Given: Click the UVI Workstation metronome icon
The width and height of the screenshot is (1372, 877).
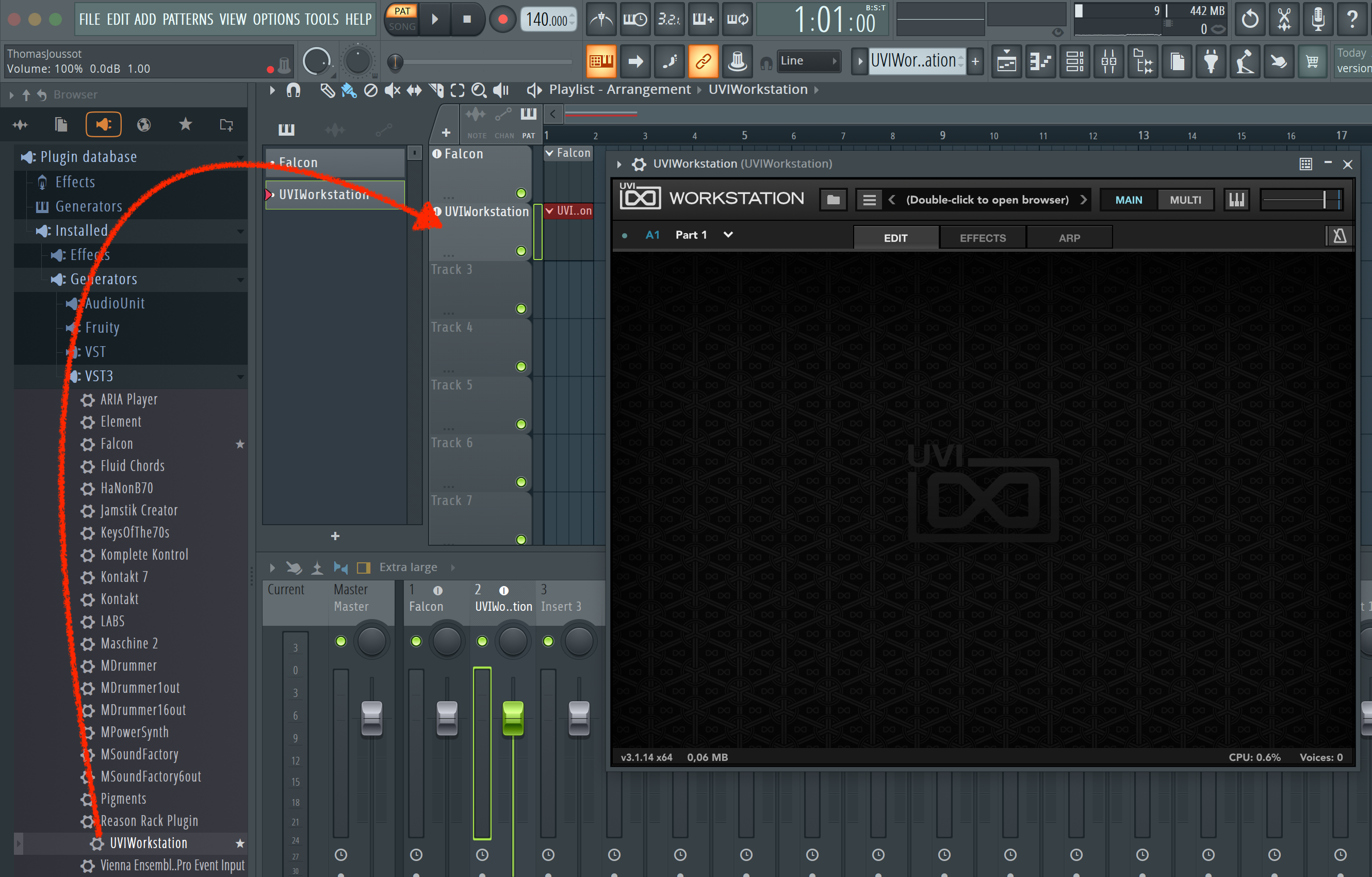Looking at the screenshot, I should tap(1339, 235).
